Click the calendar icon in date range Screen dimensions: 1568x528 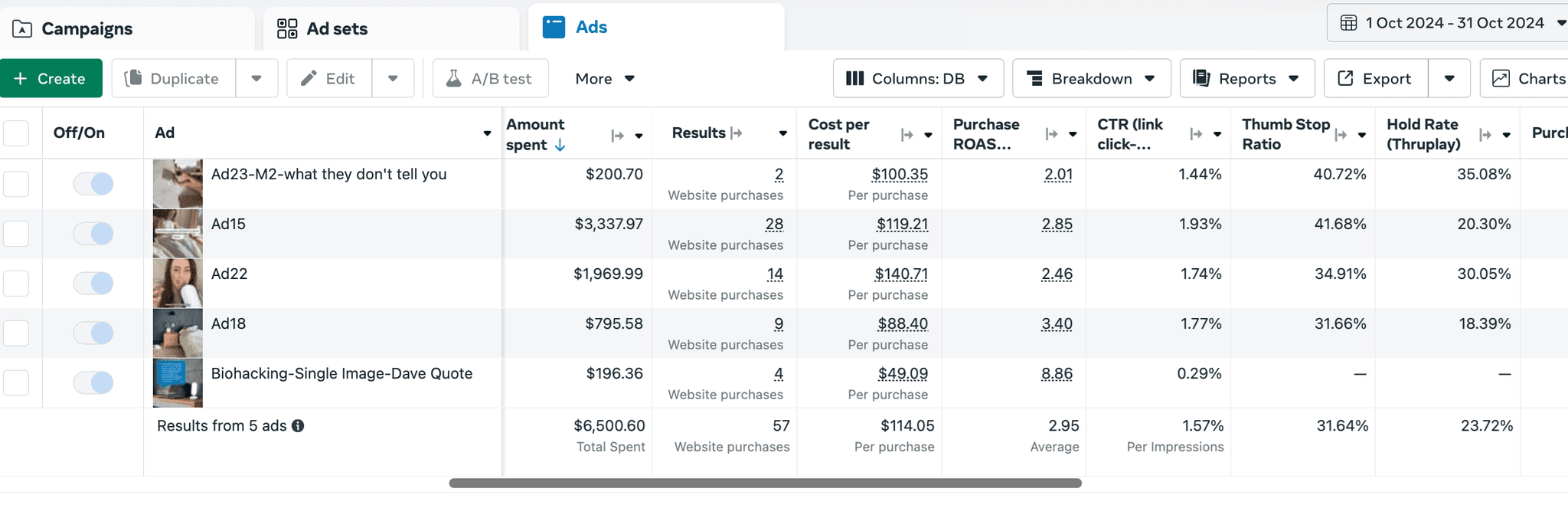(1348, 23)
